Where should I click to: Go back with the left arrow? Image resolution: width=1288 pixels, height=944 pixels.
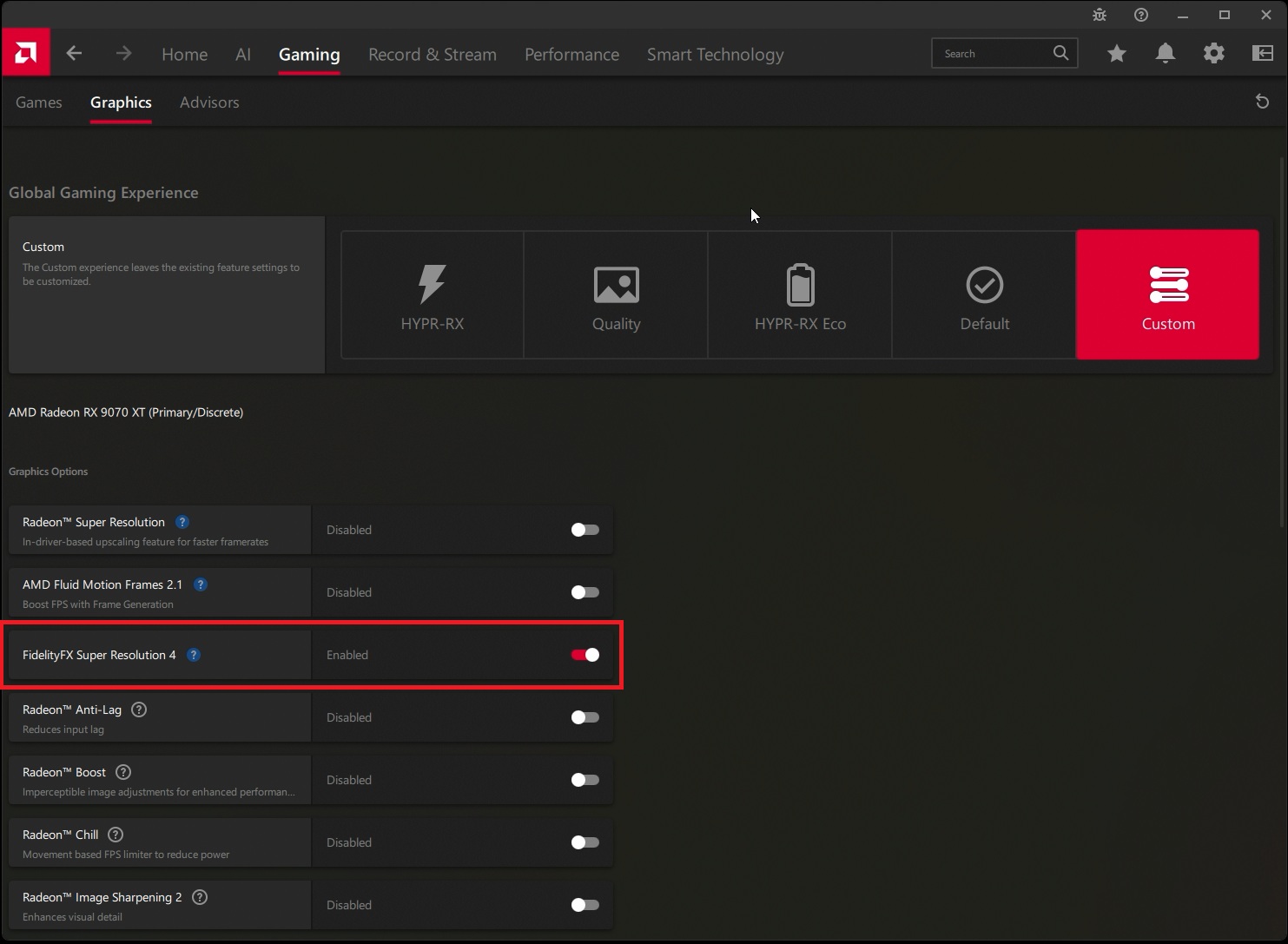74,53
